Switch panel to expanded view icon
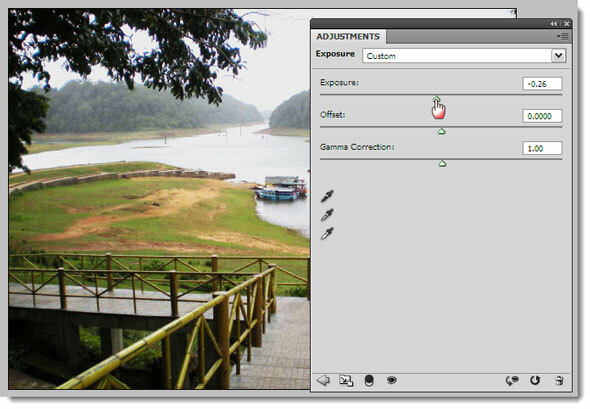The height and width of the screenshot is (409, 590). [x=346, y=380]
